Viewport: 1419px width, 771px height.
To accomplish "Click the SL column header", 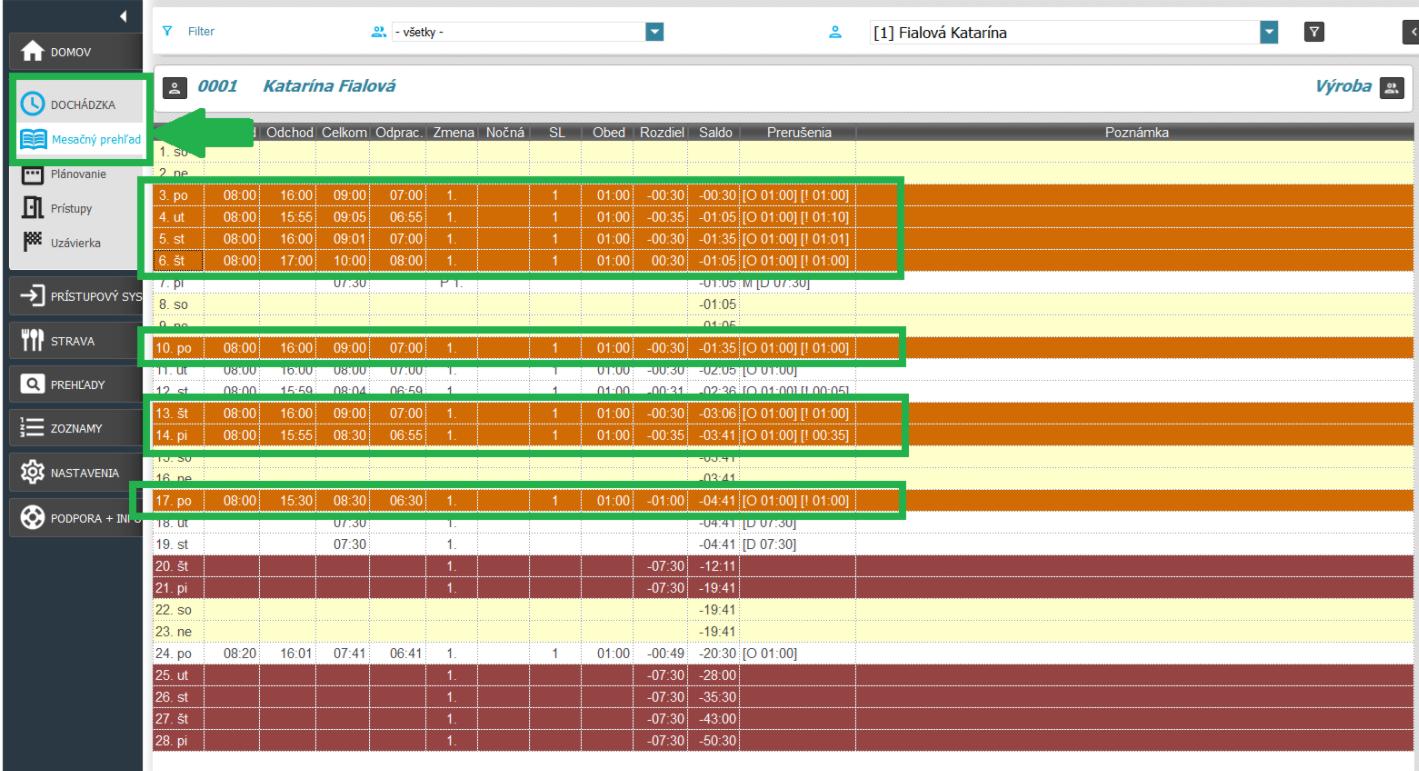I will (x=557, y=132).
